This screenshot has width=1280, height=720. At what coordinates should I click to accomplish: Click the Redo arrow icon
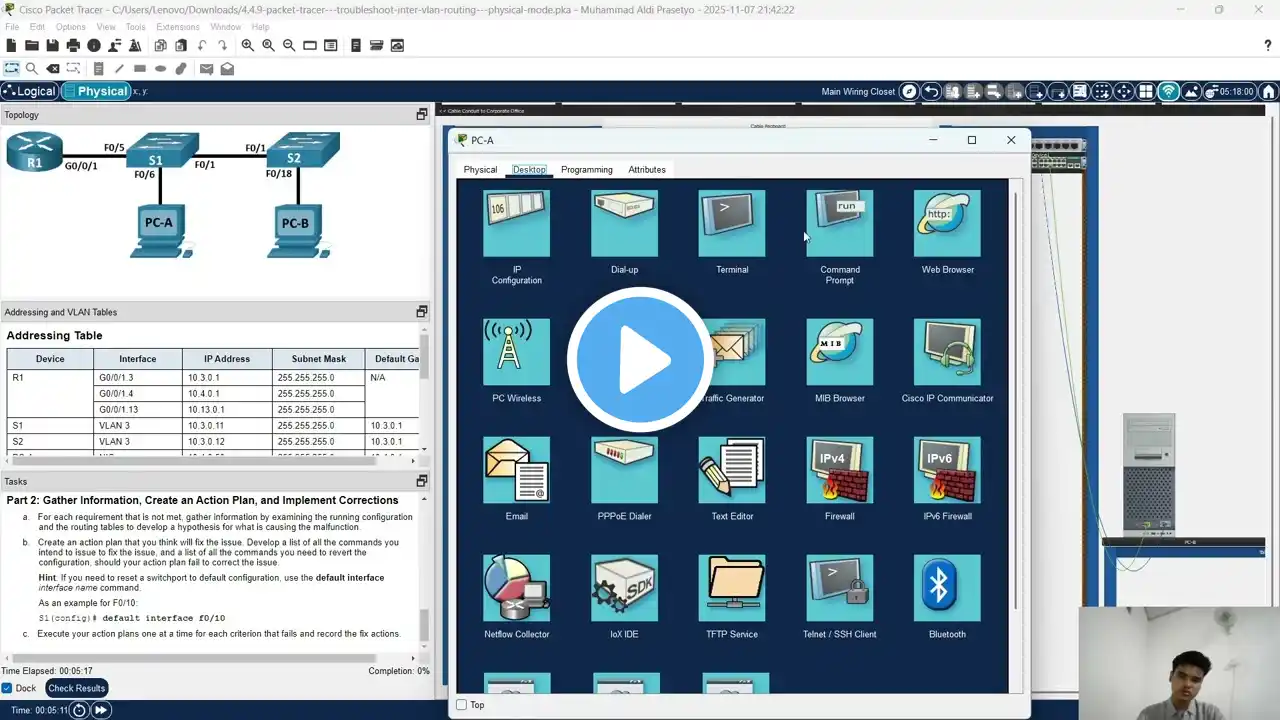[x=223, y=45]
